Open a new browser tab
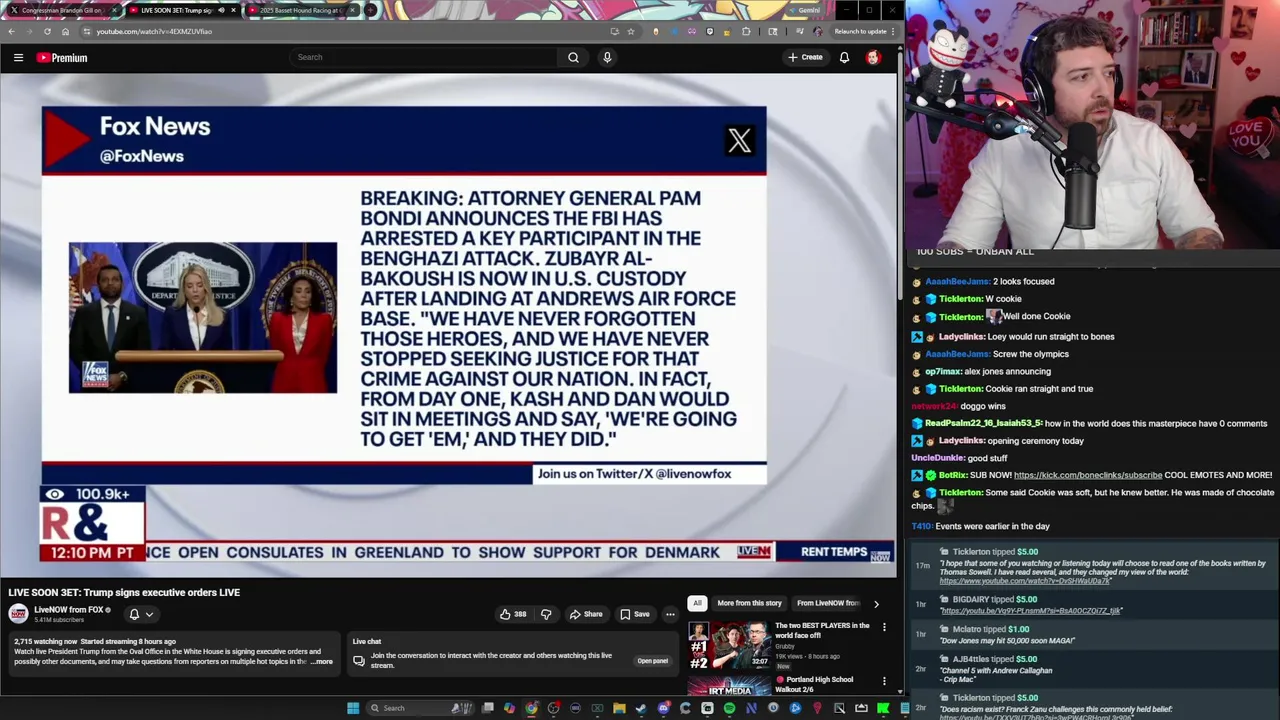Screen dimensions: 1280x720 click(x=370, y=10)
